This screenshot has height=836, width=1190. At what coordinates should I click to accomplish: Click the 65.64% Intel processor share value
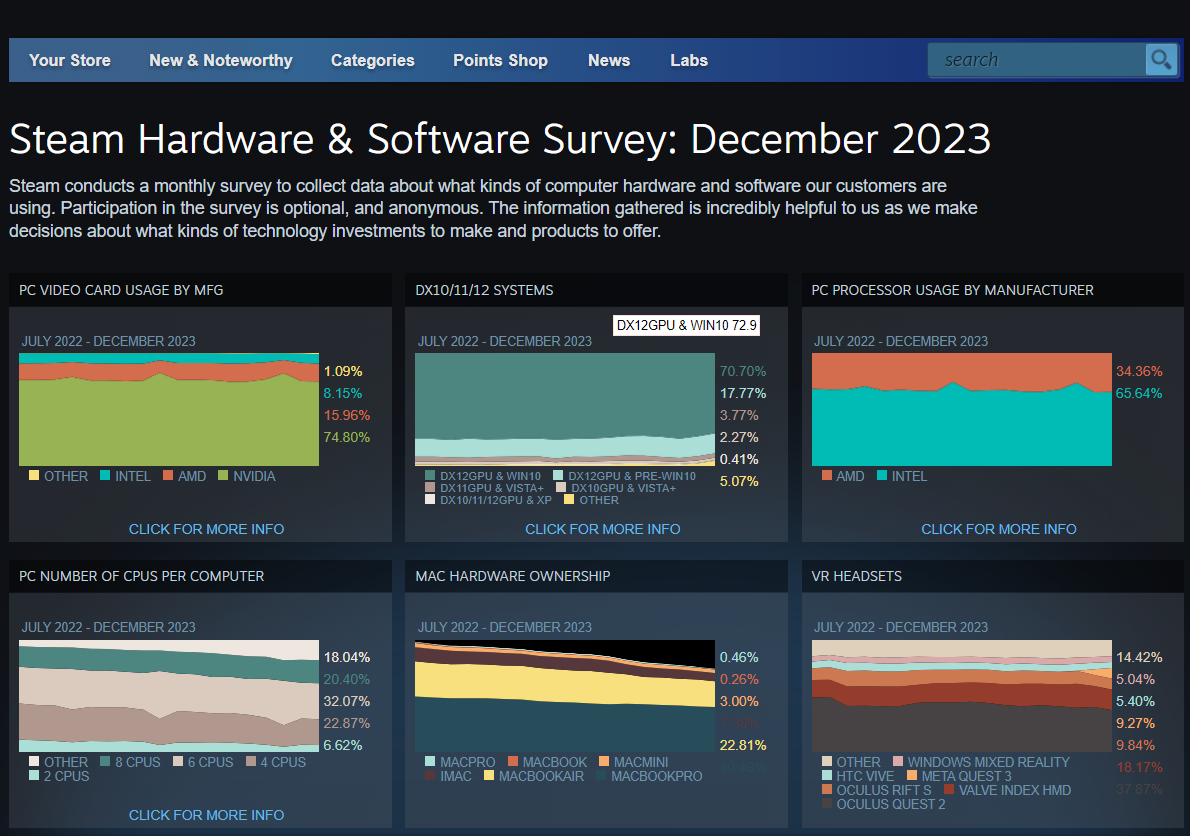(1139, 393)
